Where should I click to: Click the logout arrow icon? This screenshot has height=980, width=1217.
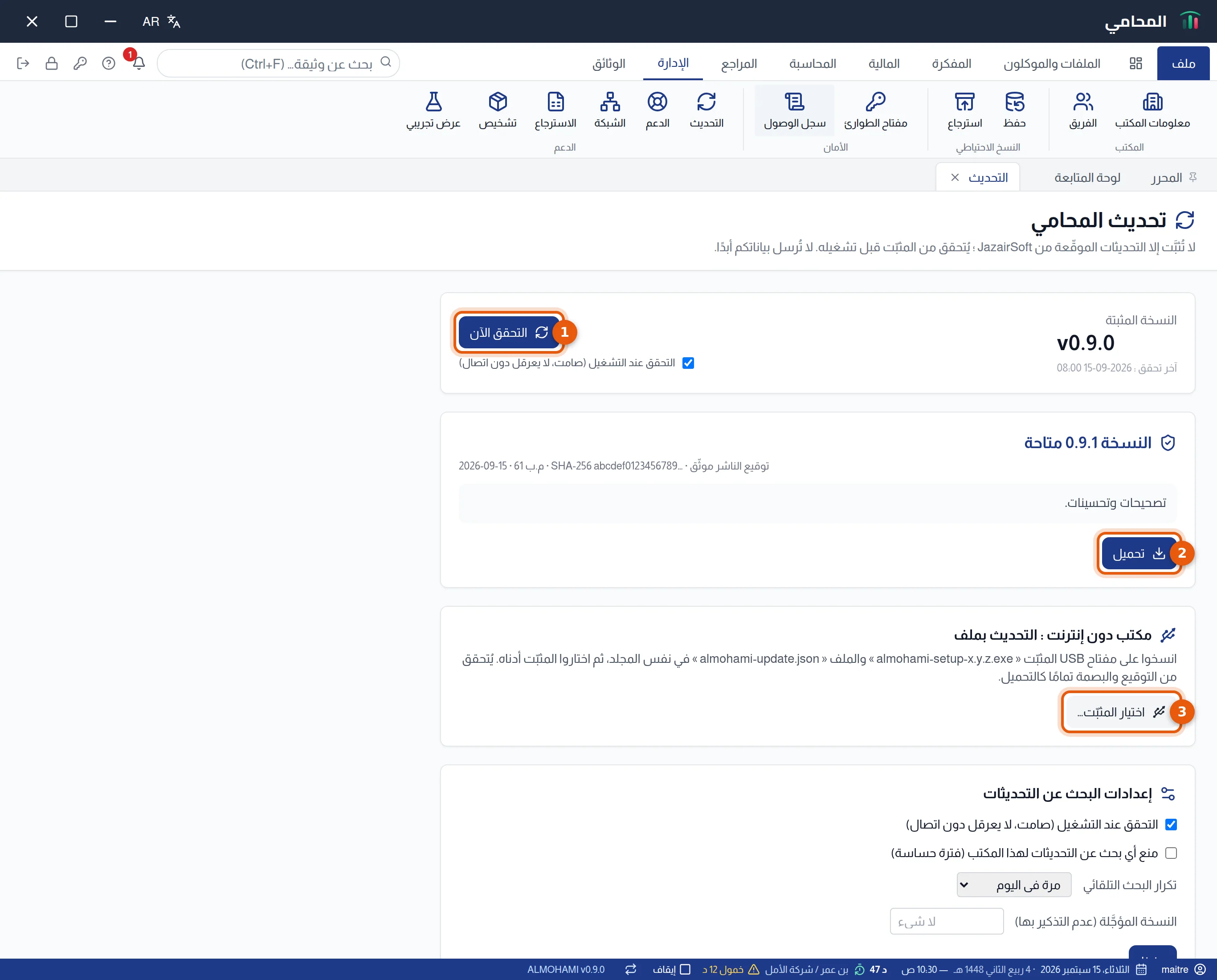(23, 63)
